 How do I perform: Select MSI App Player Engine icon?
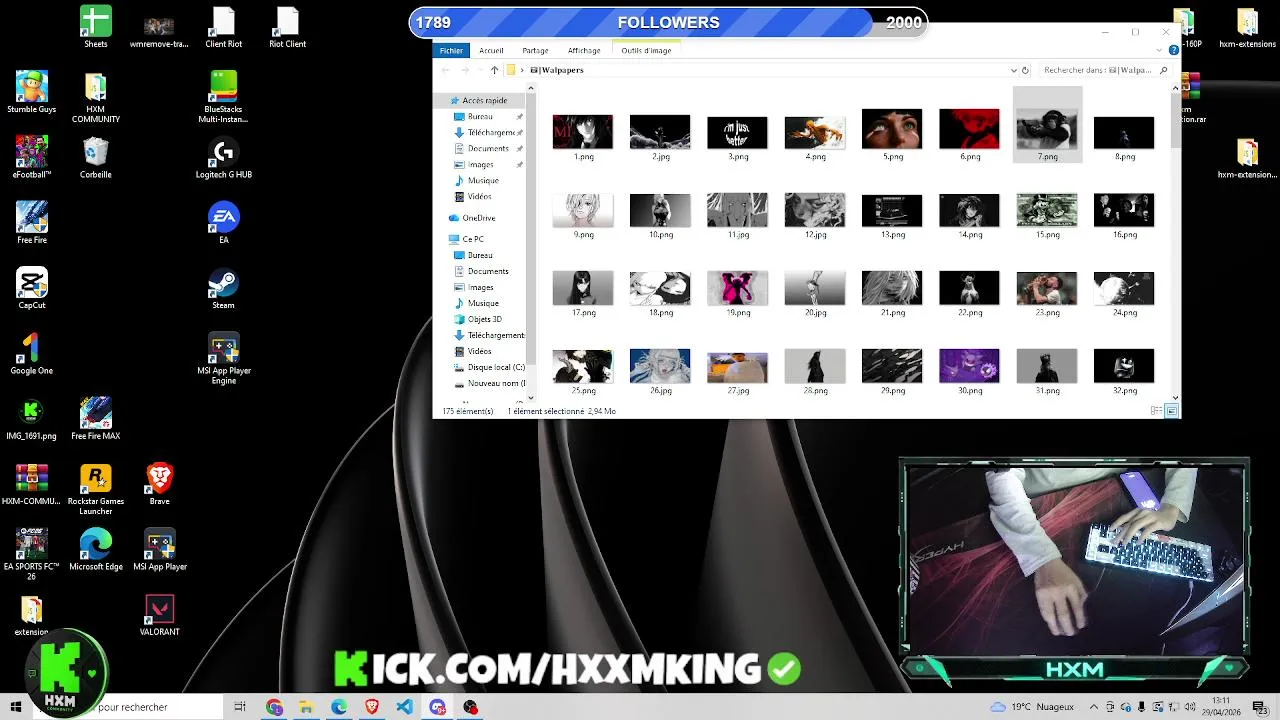[223, 358]
